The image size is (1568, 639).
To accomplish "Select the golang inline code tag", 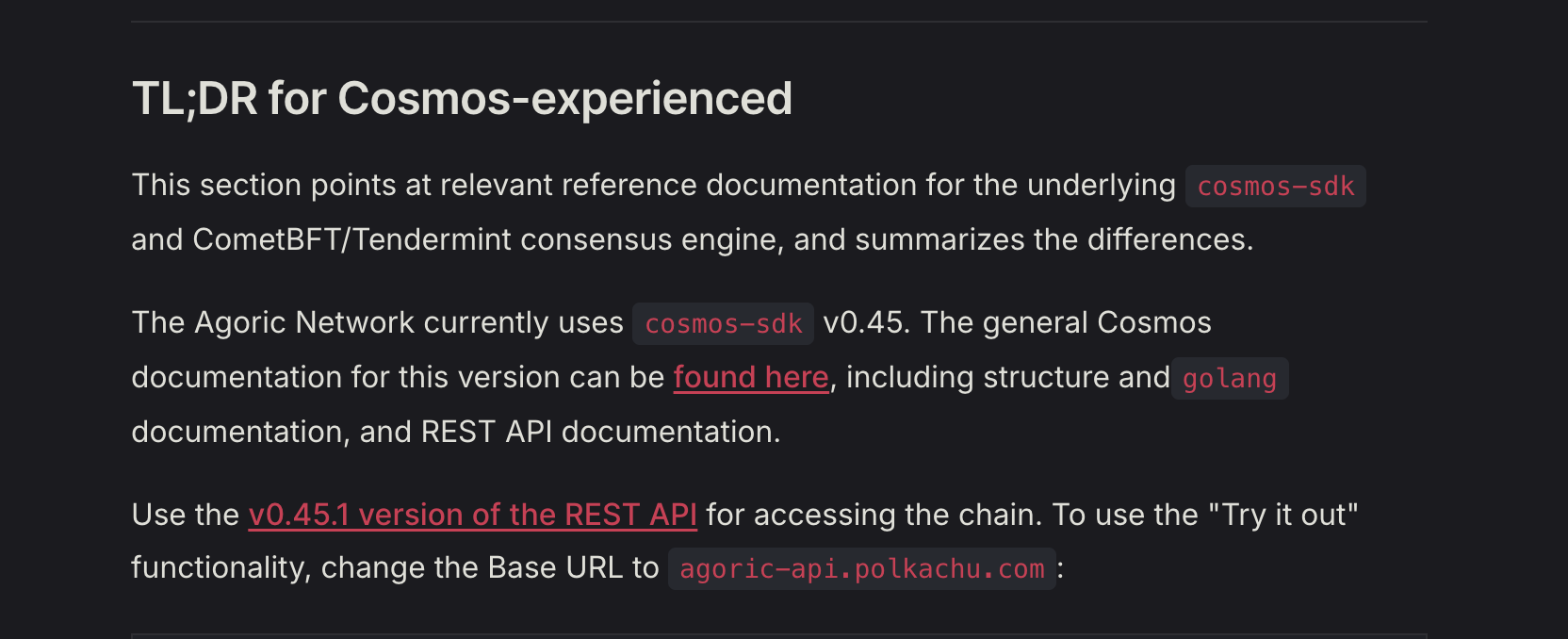I will (x=1229, y=379).
